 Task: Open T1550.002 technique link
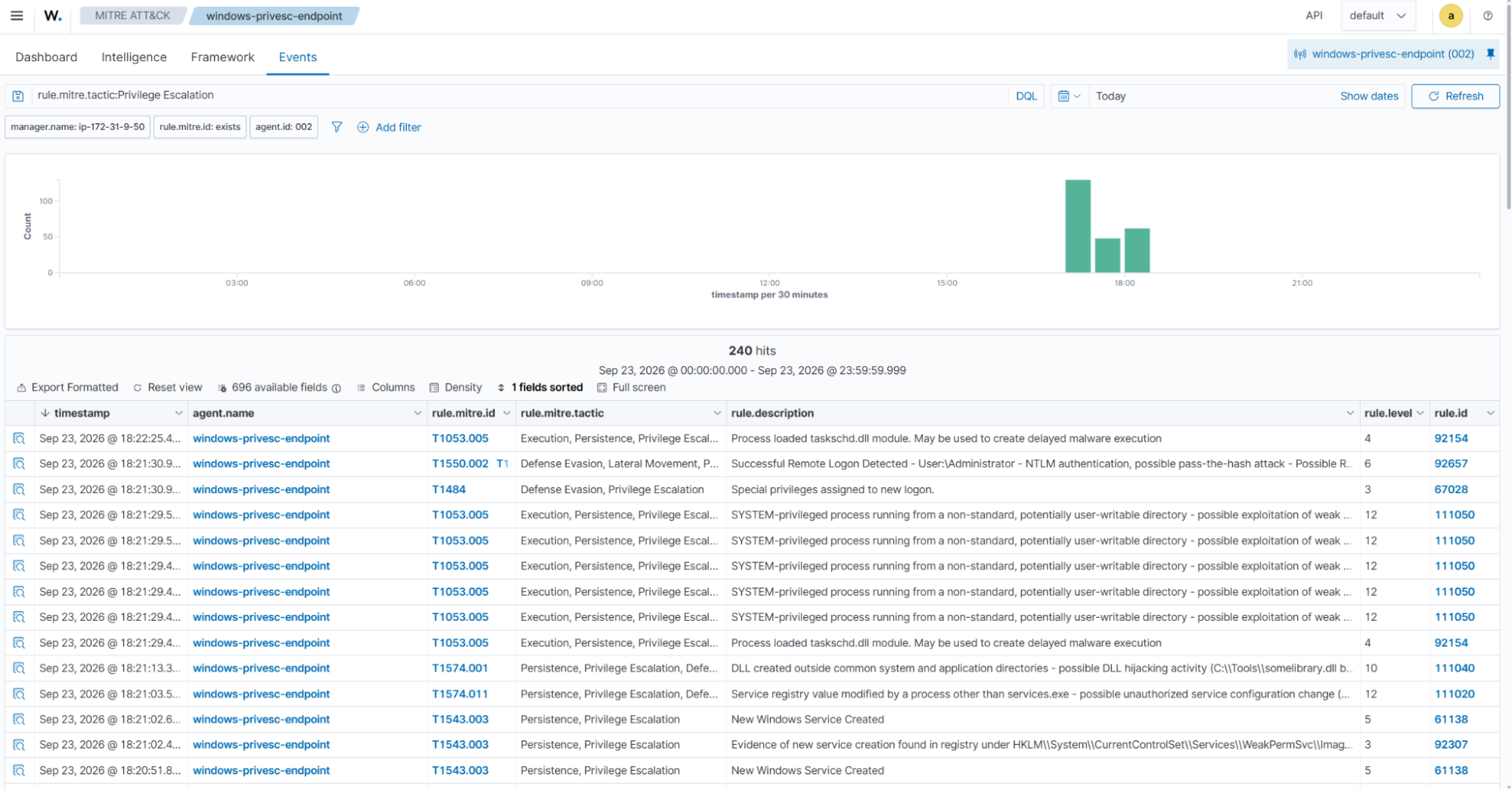click(x=460, y=464)
